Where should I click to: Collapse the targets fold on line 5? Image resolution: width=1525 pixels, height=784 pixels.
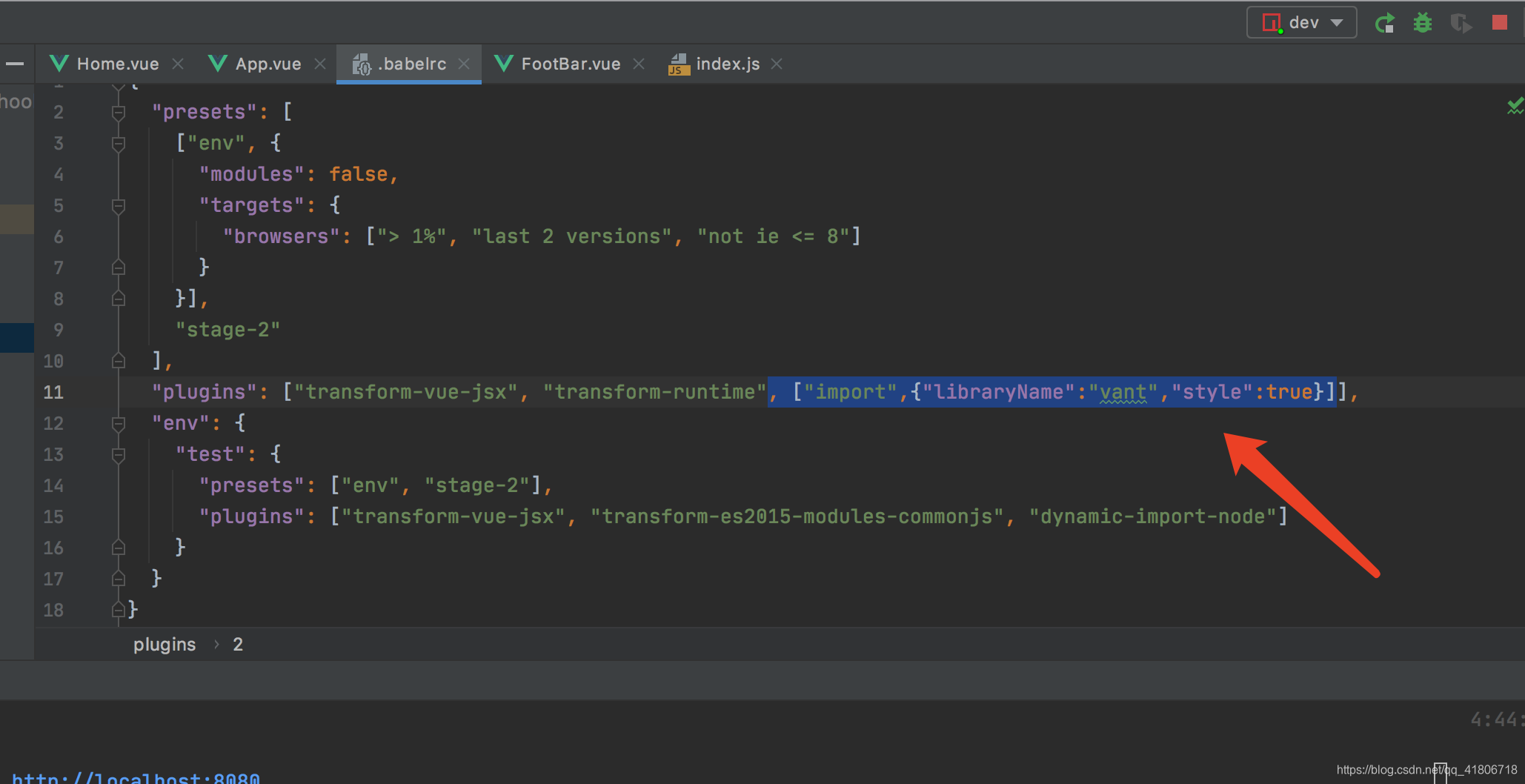coord(118,206)
